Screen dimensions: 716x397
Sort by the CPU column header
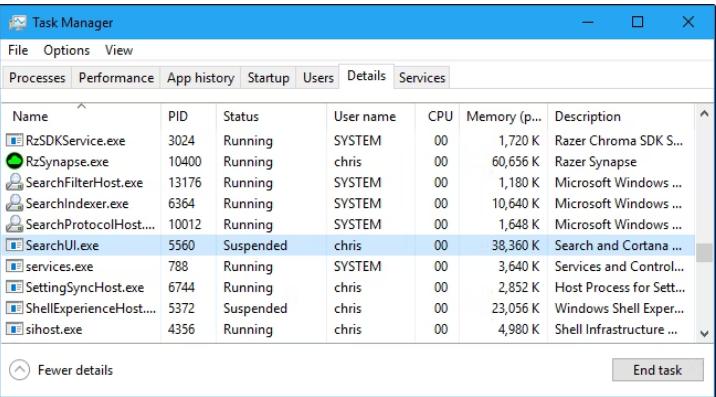tap(437, 116)
